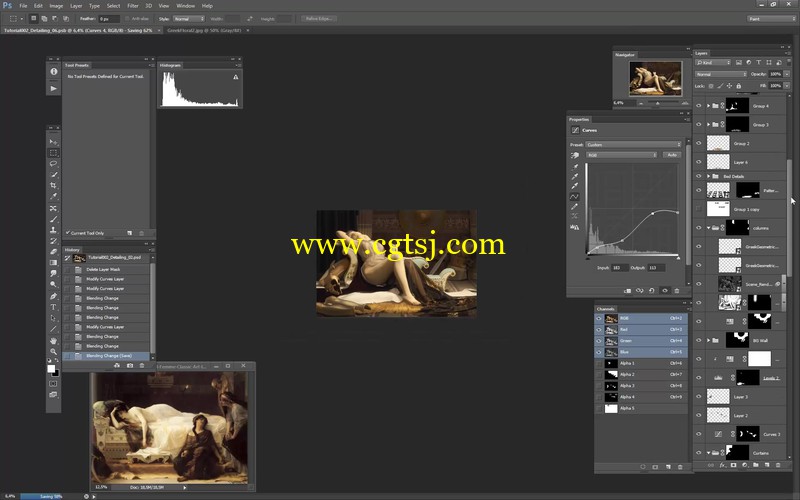Screen dimensions: 800x500
Task: Toggle Current Tool Only checkbox
Action: click(x=68, y=233)
